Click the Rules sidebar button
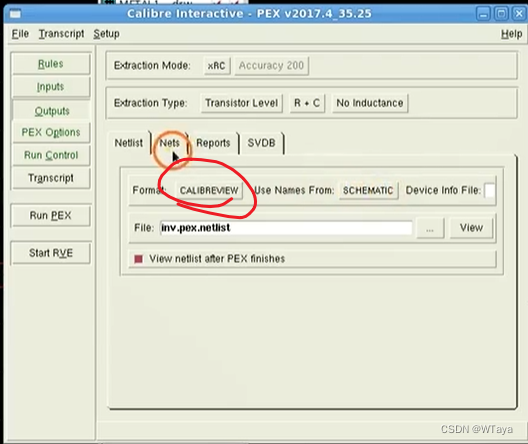 click(x=51, y=64)
